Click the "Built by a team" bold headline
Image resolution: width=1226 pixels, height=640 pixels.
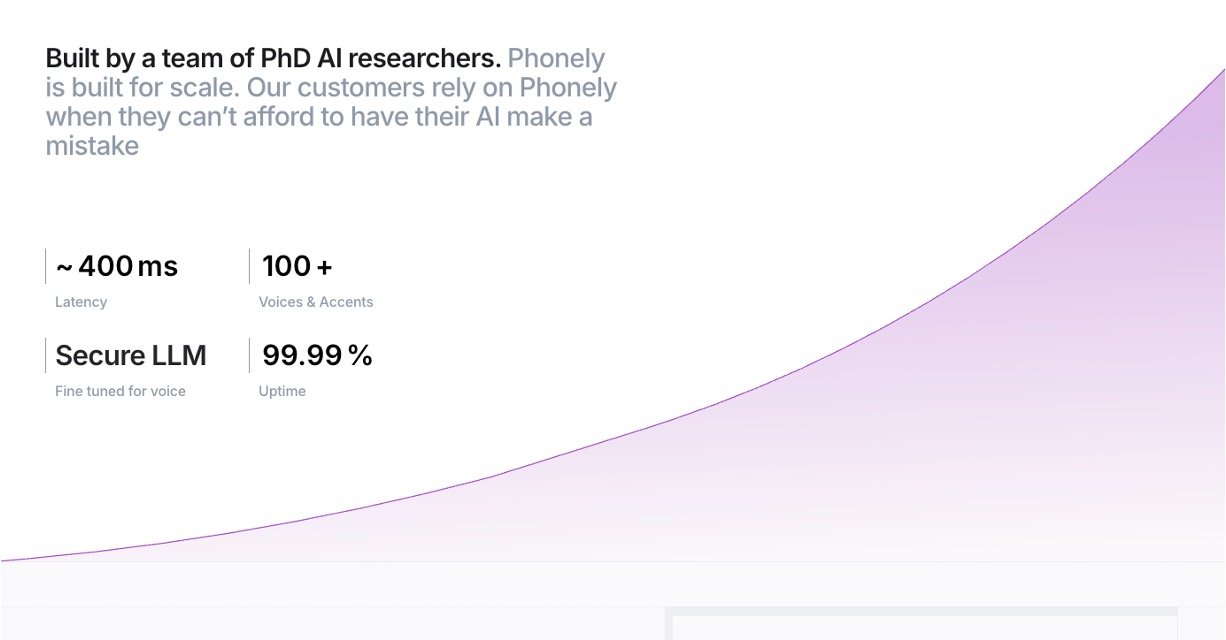273,59
